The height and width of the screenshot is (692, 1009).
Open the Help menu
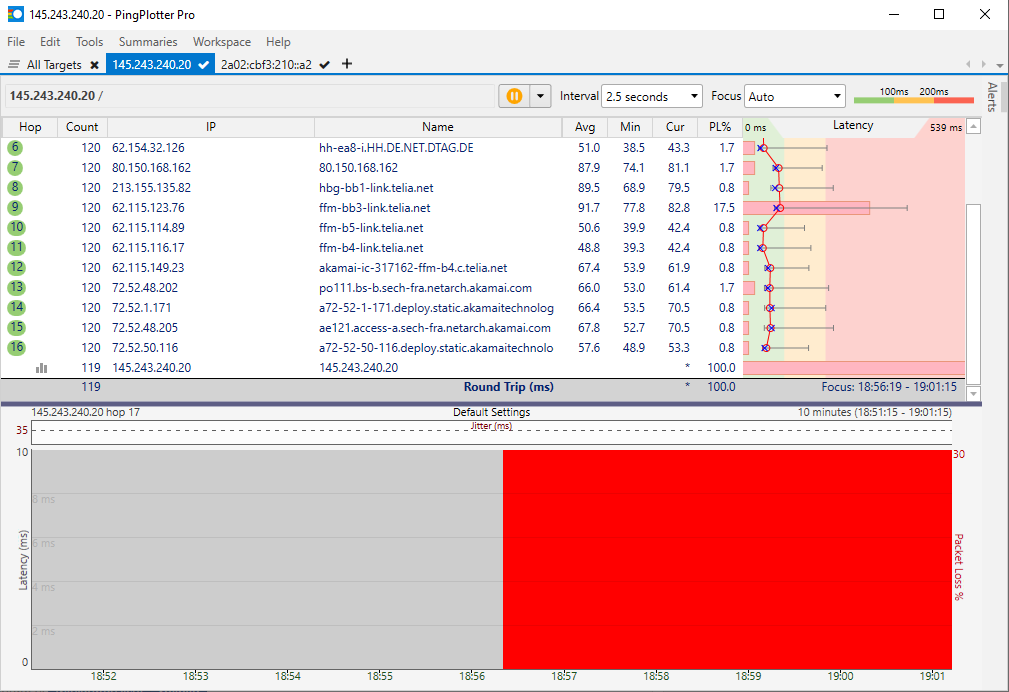tap(278, 42)
